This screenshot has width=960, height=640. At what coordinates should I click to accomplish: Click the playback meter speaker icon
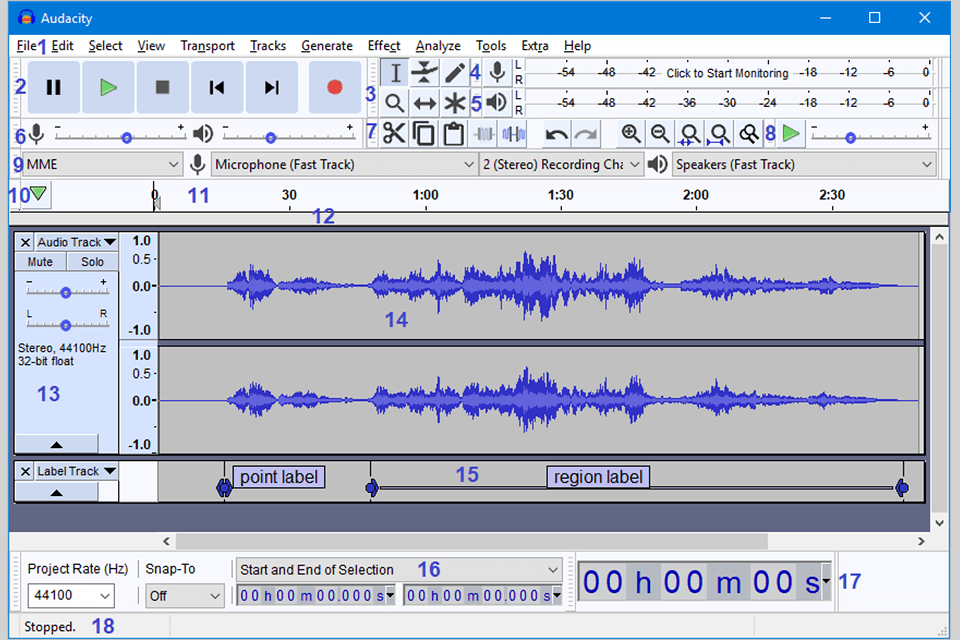[497, 102]
